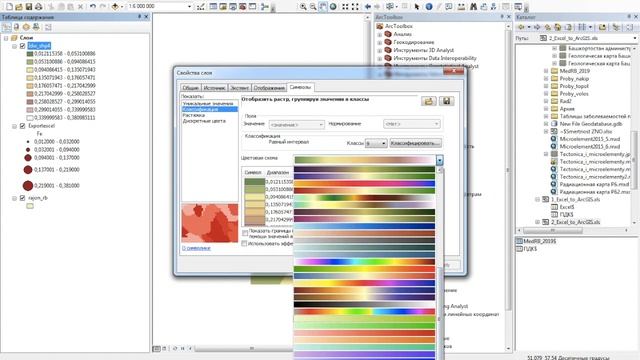Image resolution: width=640 pixels, height=360 pixels.
Task: Toggle visibility of the rajon_rb layer
Action: [22, 198]
